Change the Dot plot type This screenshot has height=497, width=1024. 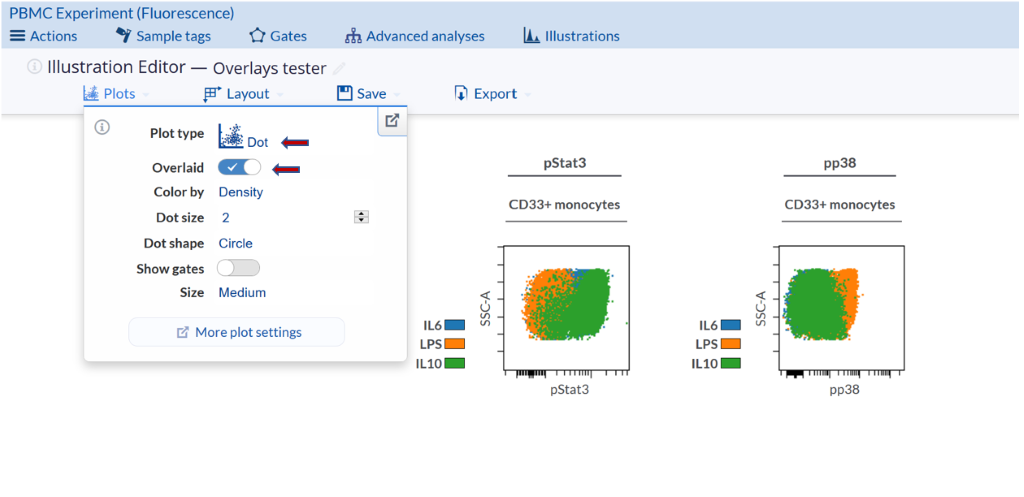(244, 136)
